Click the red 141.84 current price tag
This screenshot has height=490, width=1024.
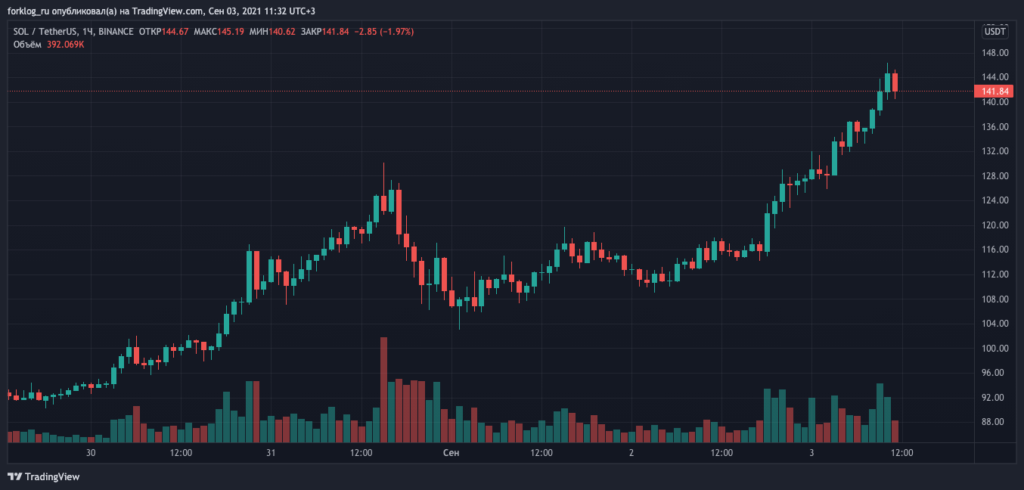coord(992,91)
